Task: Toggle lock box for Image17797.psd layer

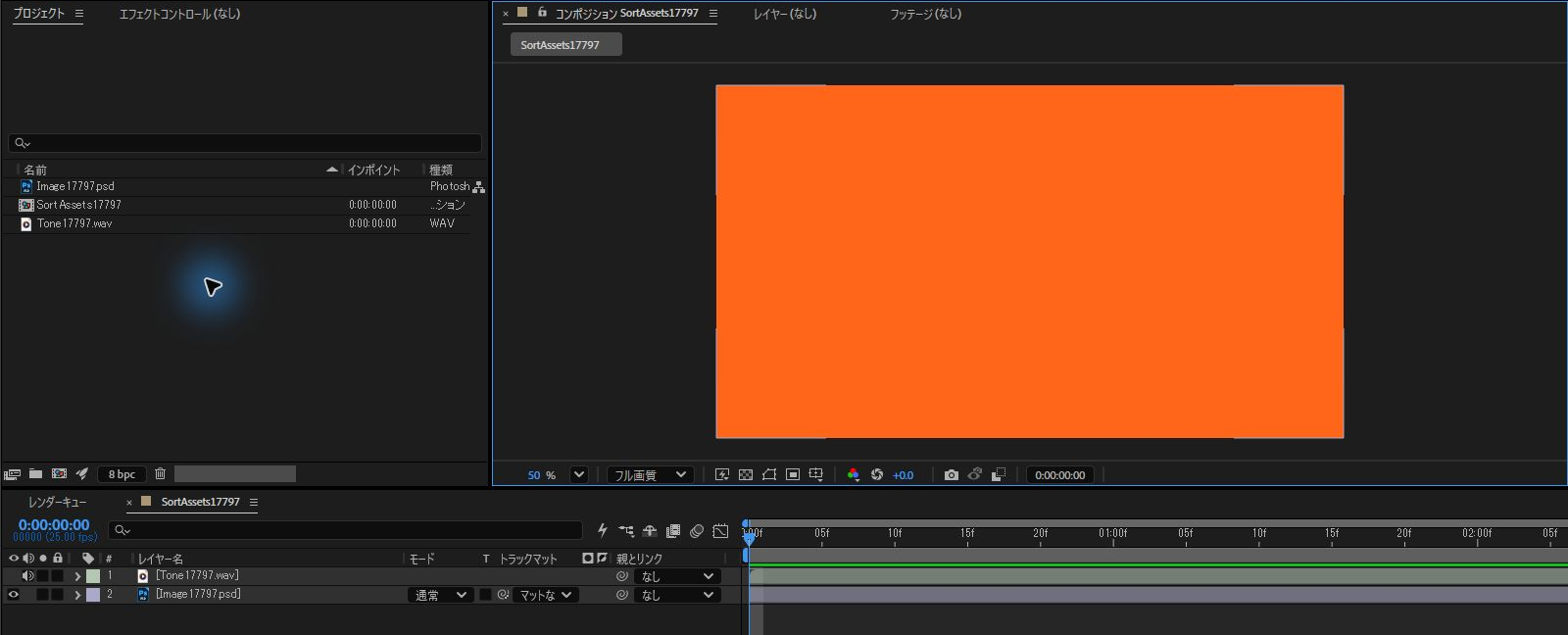Action: pos(58,594)
